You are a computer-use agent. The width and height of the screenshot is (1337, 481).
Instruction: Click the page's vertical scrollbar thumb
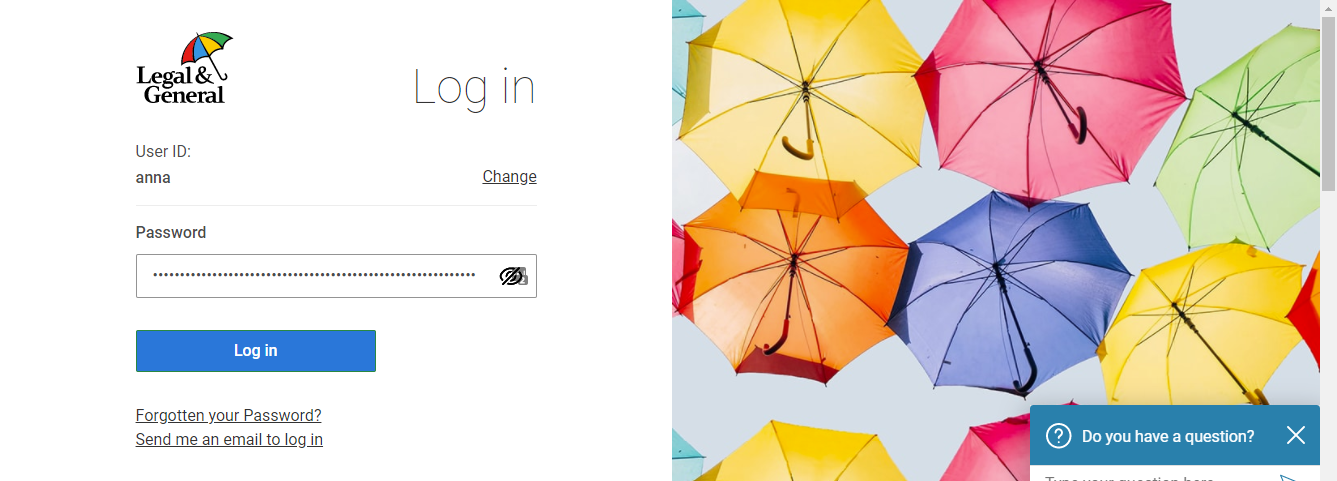coord(1328,104)
